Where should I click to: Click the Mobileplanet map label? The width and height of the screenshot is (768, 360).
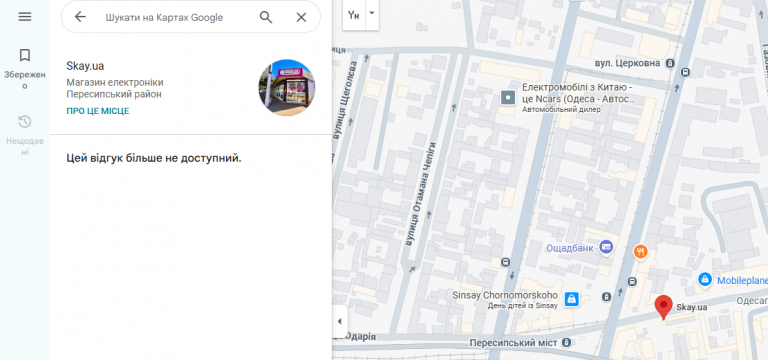tap(742, 281)
